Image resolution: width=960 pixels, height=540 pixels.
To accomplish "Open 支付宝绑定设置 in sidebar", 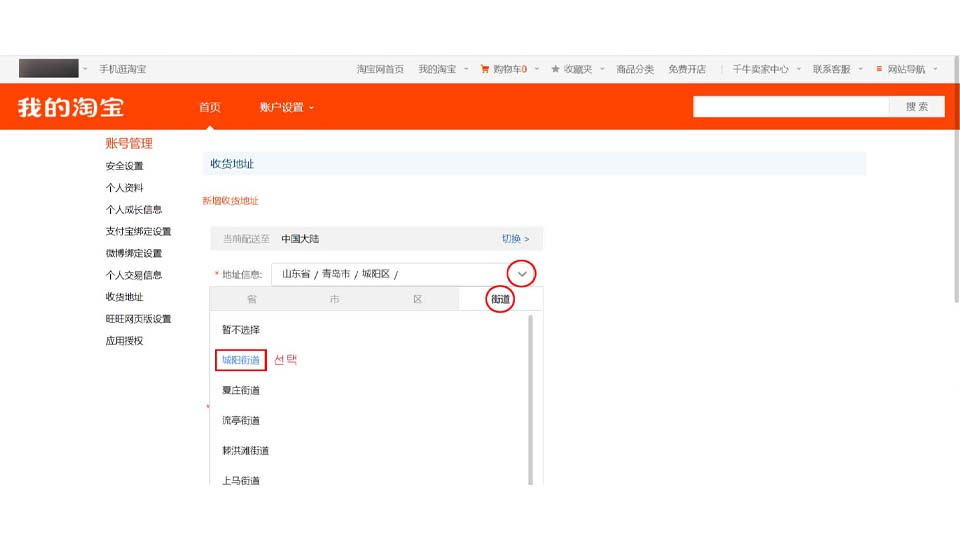I will pyautogui.click(x=138, y=231).
